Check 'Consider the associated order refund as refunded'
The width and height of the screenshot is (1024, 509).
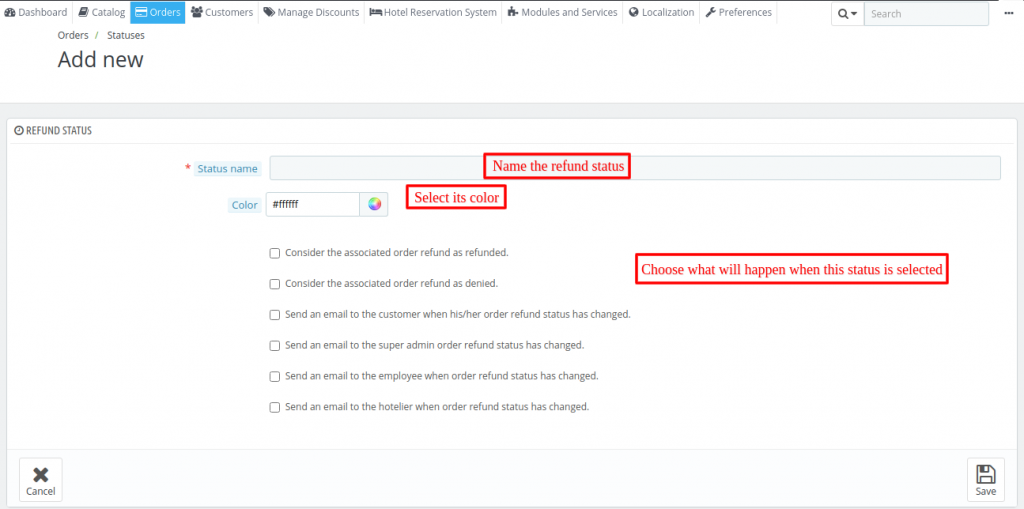pyautogui.click(x=275, y=253)
